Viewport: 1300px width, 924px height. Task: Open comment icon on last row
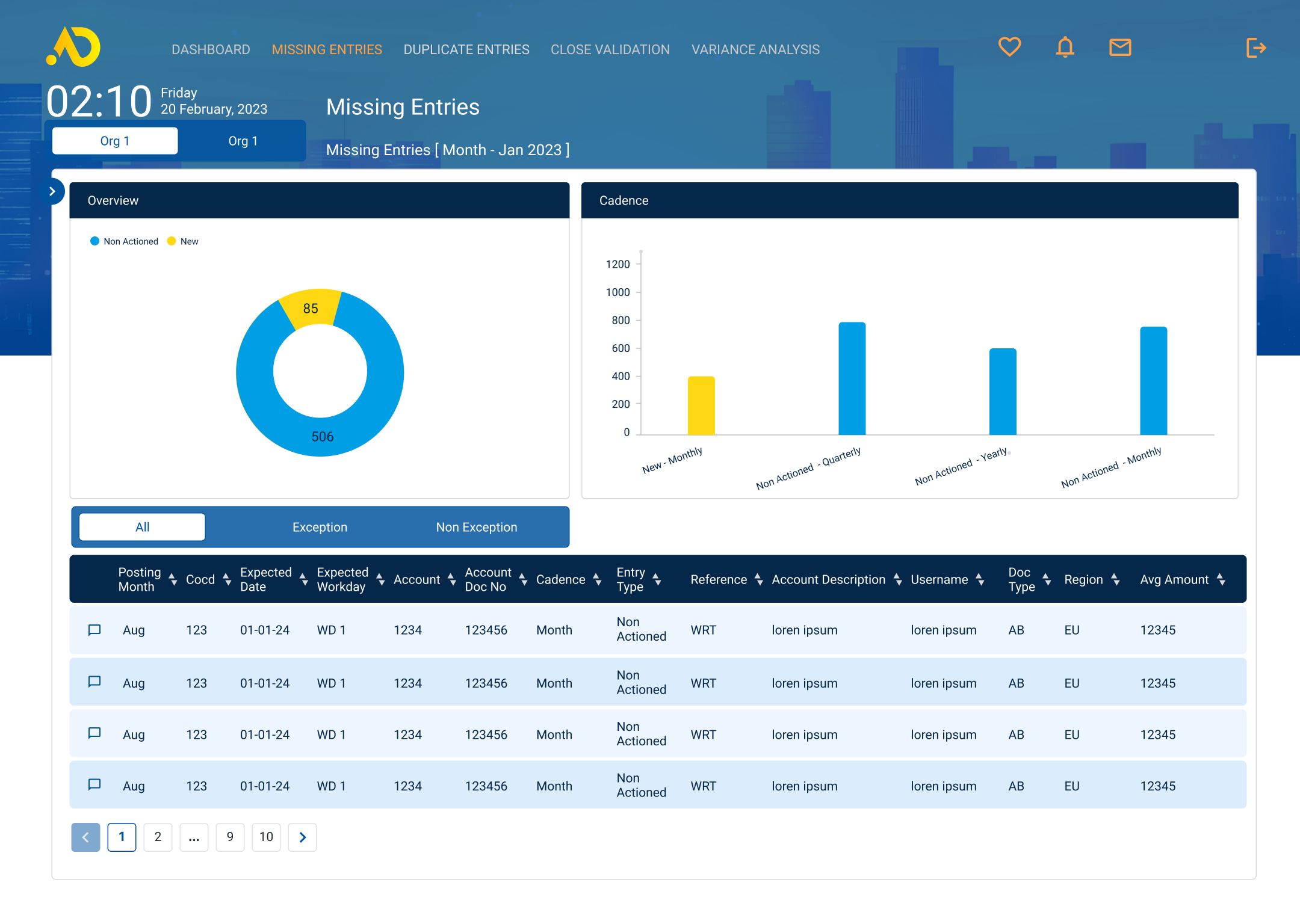pyautogui.click(x=94, y=784)
